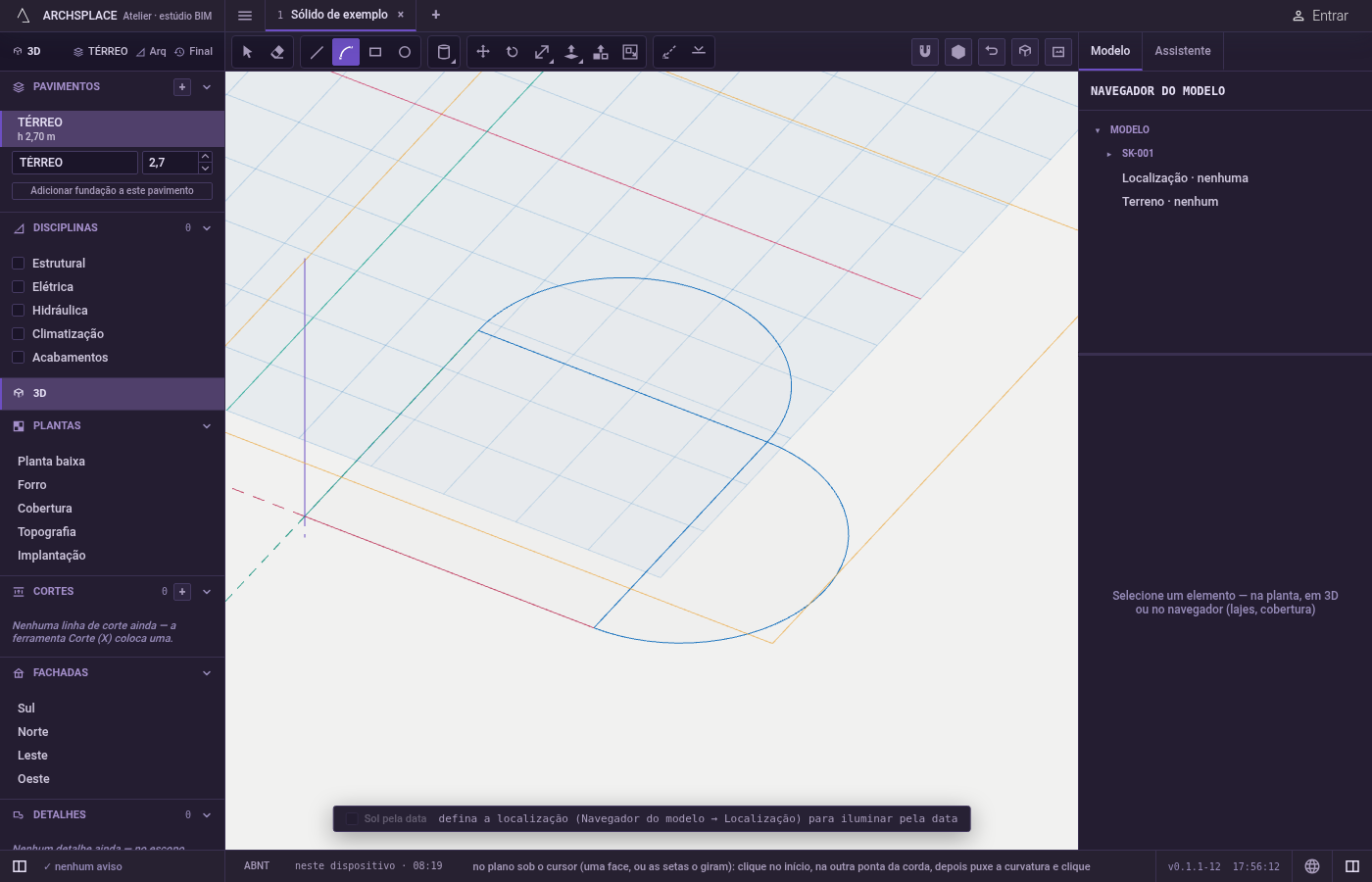Screen dimensions: 1372x882
Task: Click the pavimento height stepper up arrow
Action: click(205, 157)
